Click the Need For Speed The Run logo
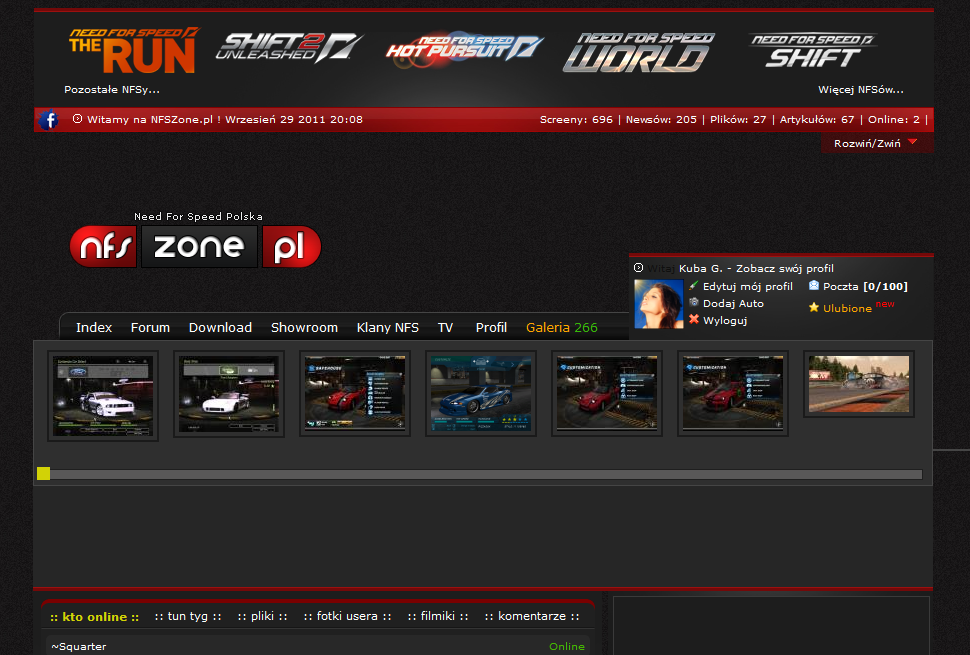The height and width of the screenshot is (655, 970). (x=133, y=50)
